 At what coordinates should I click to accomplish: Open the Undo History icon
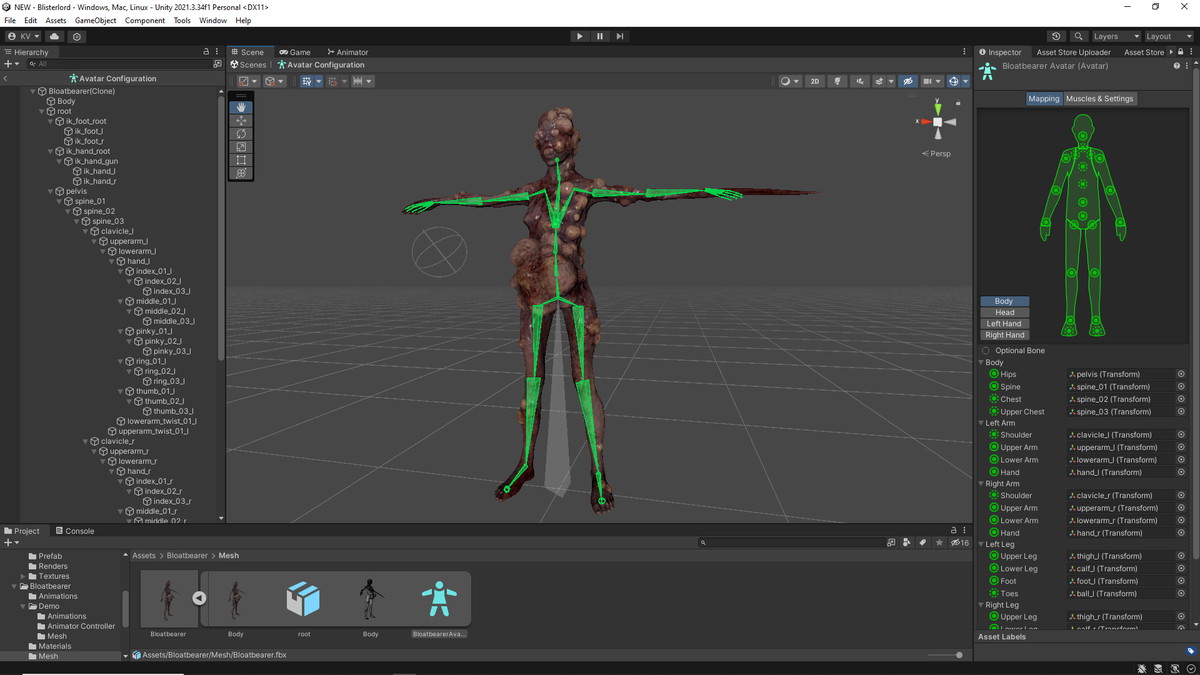click(1057, 36)
